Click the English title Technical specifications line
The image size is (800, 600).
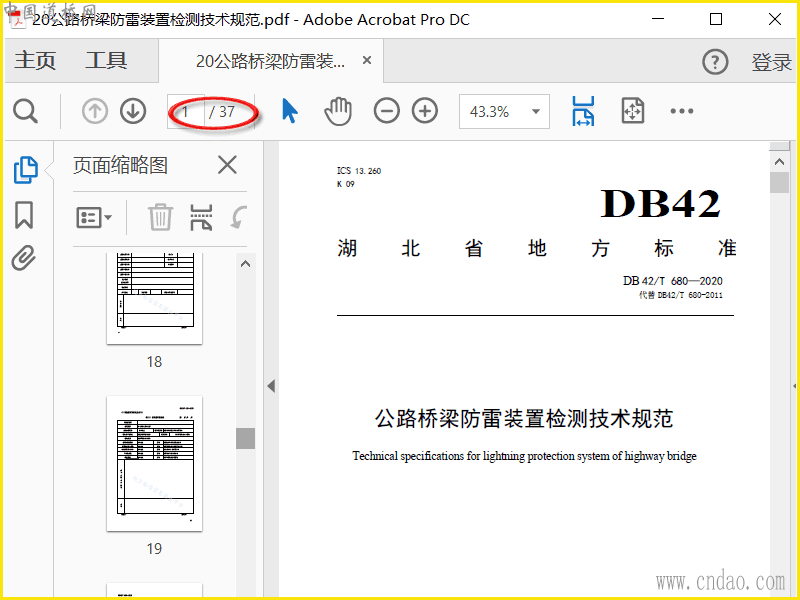point(524,456)
